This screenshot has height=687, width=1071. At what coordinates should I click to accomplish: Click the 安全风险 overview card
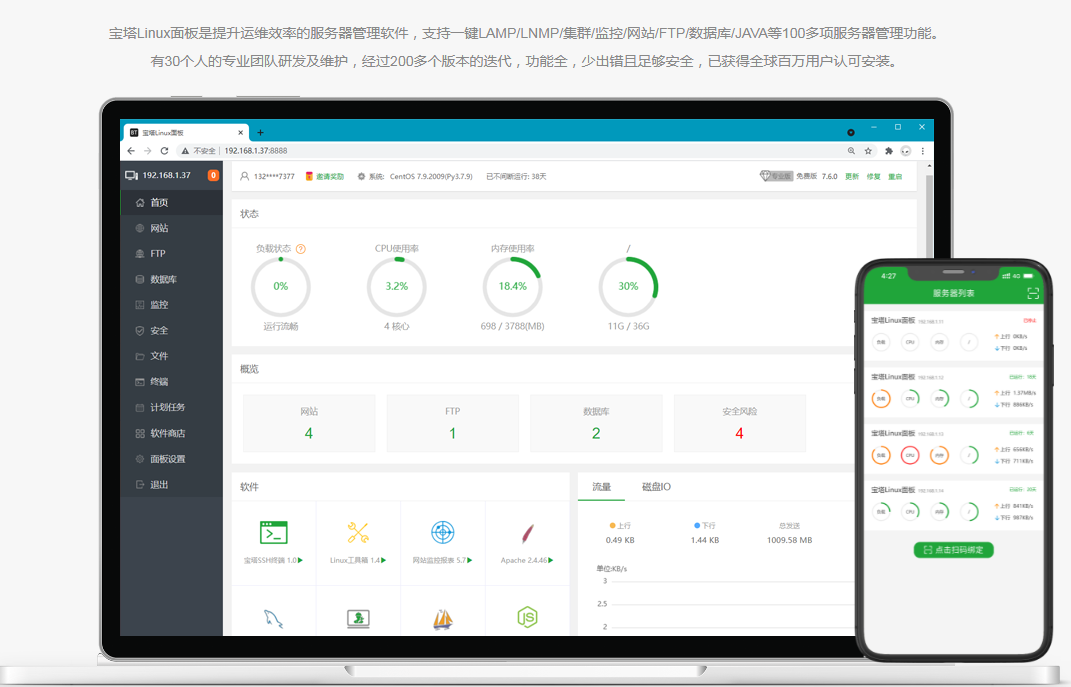(x=739, y=423)
